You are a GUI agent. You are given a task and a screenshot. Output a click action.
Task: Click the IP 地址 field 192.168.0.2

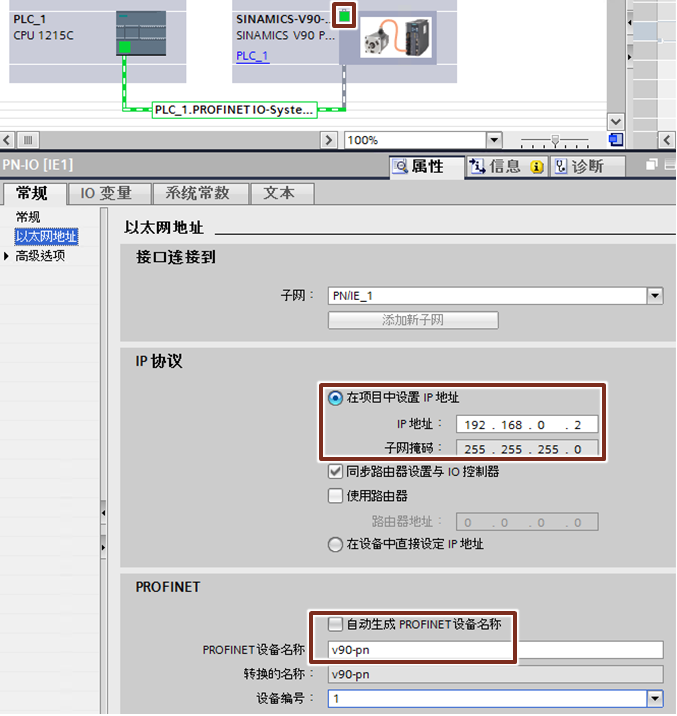[527, 425]
